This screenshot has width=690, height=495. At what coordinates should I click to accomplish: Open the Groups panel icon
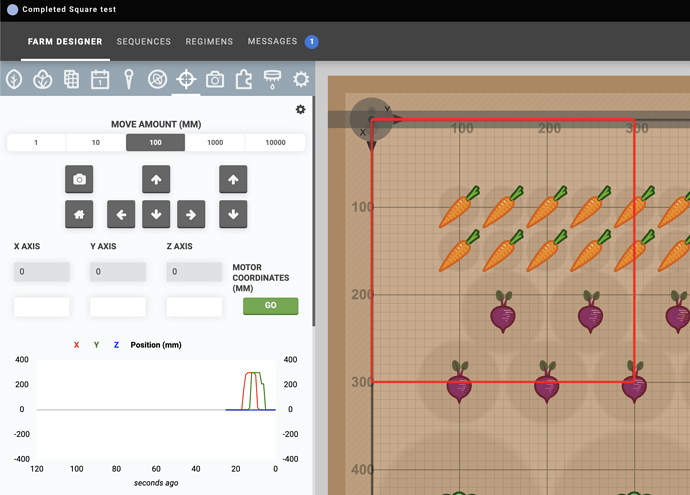(43, 80)
